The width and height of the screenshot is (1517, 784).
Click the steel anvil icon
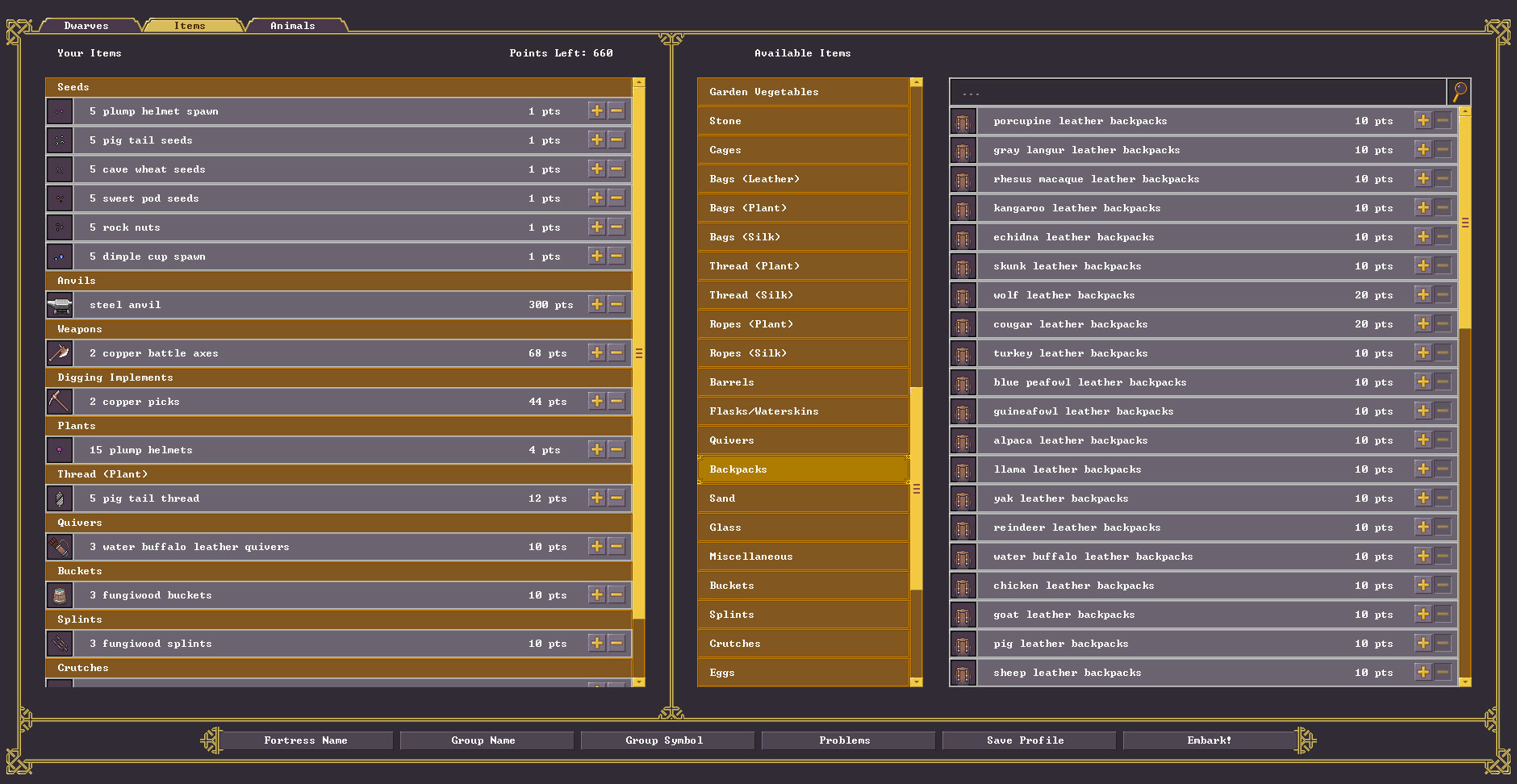(x=60, y=305)
